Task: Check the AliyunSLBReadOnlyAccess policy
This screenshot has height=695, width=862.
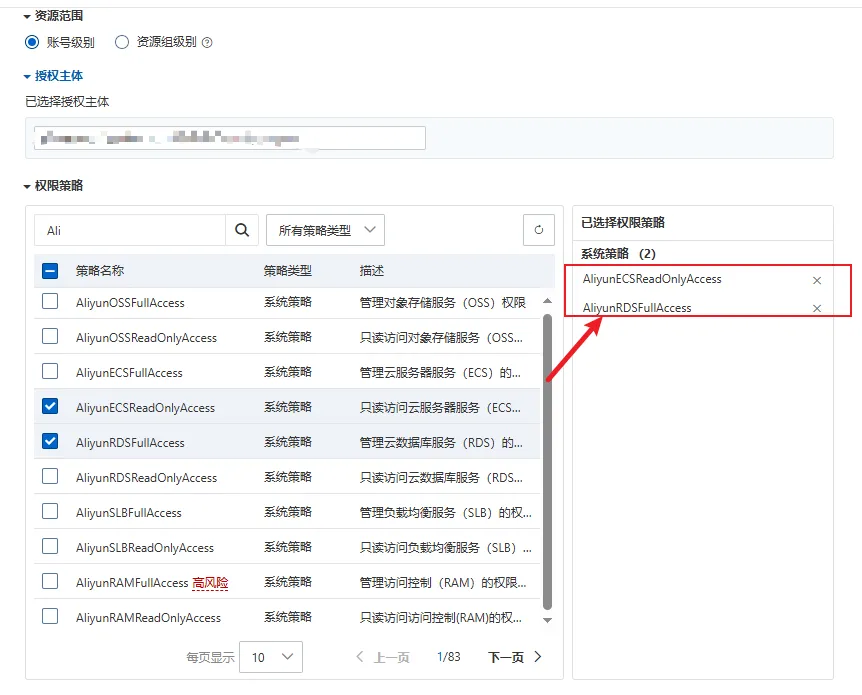Action: 50,546
